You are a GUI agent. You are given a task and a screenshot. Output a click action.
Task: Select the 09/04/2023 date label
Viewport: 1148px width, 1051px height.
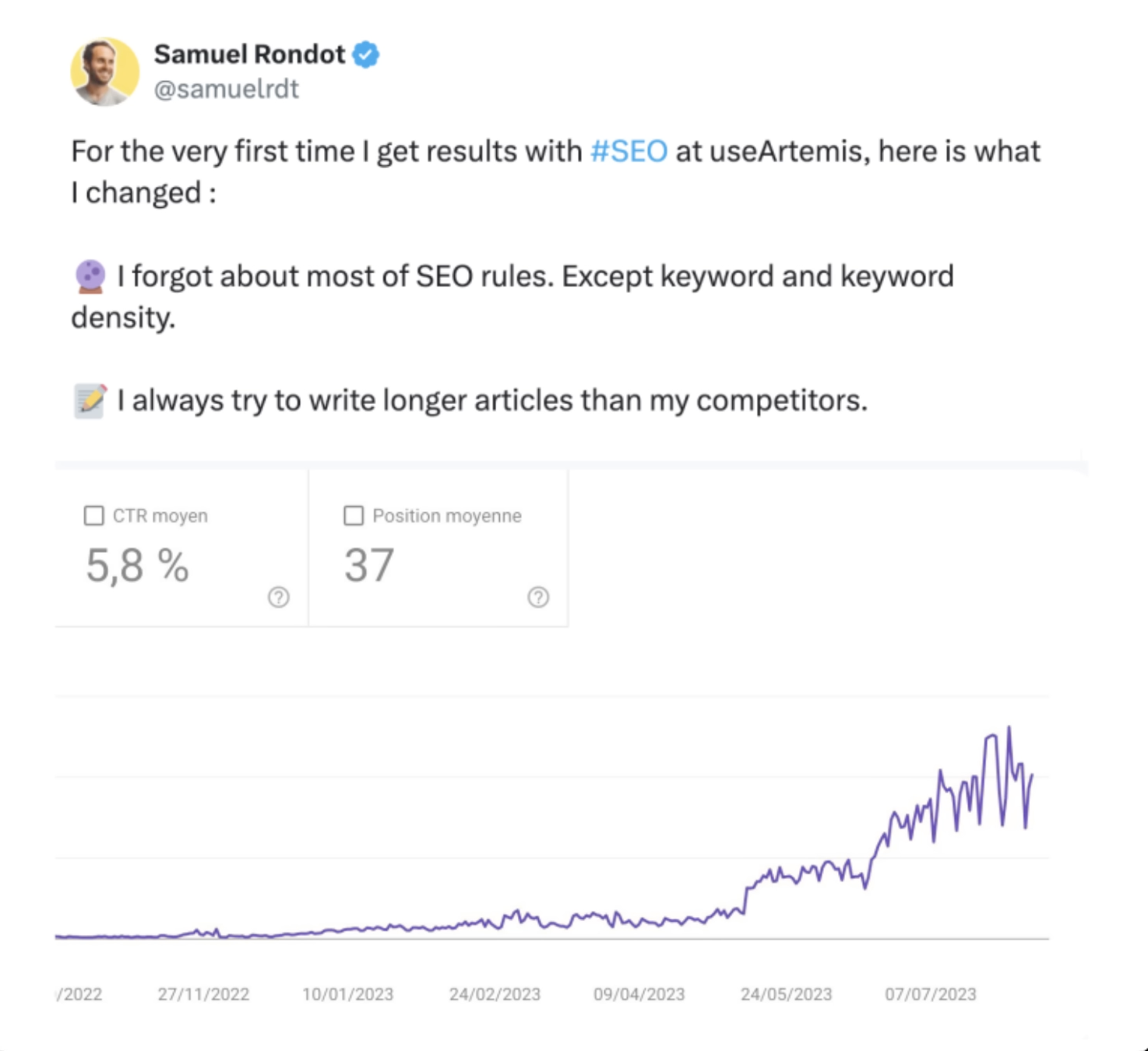[639, 994]
